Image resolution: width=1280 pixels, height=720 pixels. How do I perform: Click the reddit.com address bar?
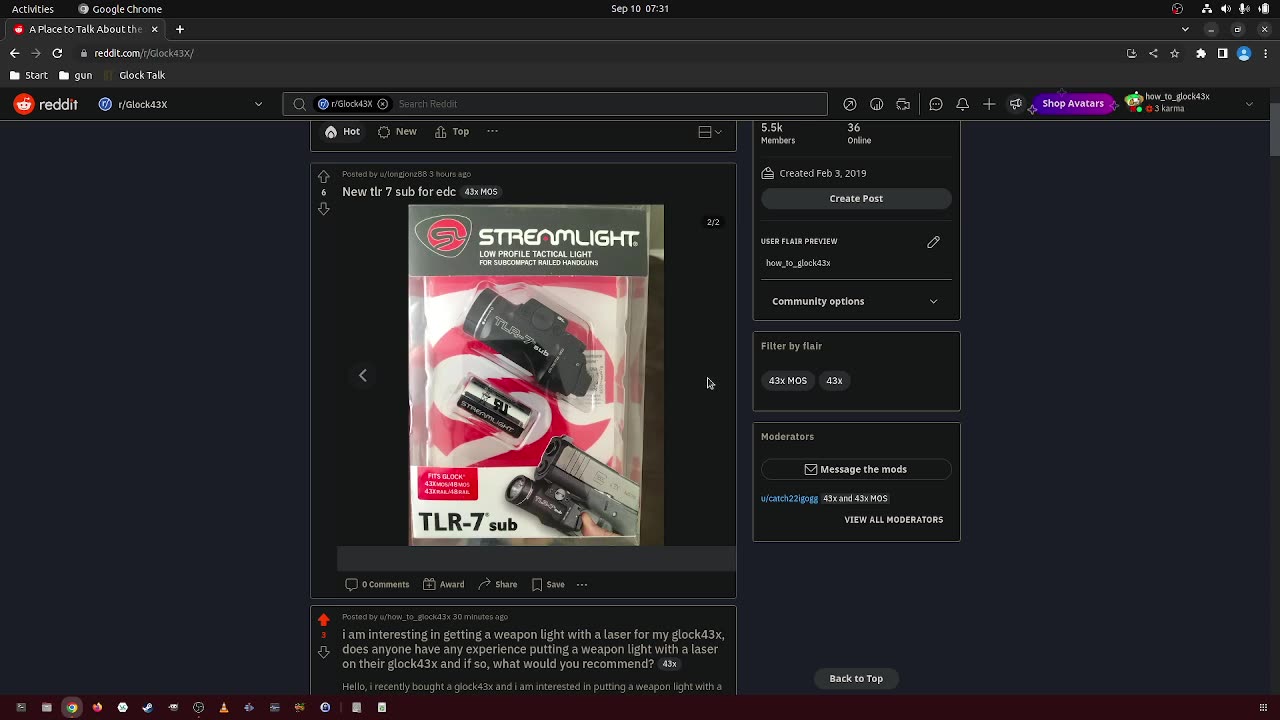tap(600, 53)
